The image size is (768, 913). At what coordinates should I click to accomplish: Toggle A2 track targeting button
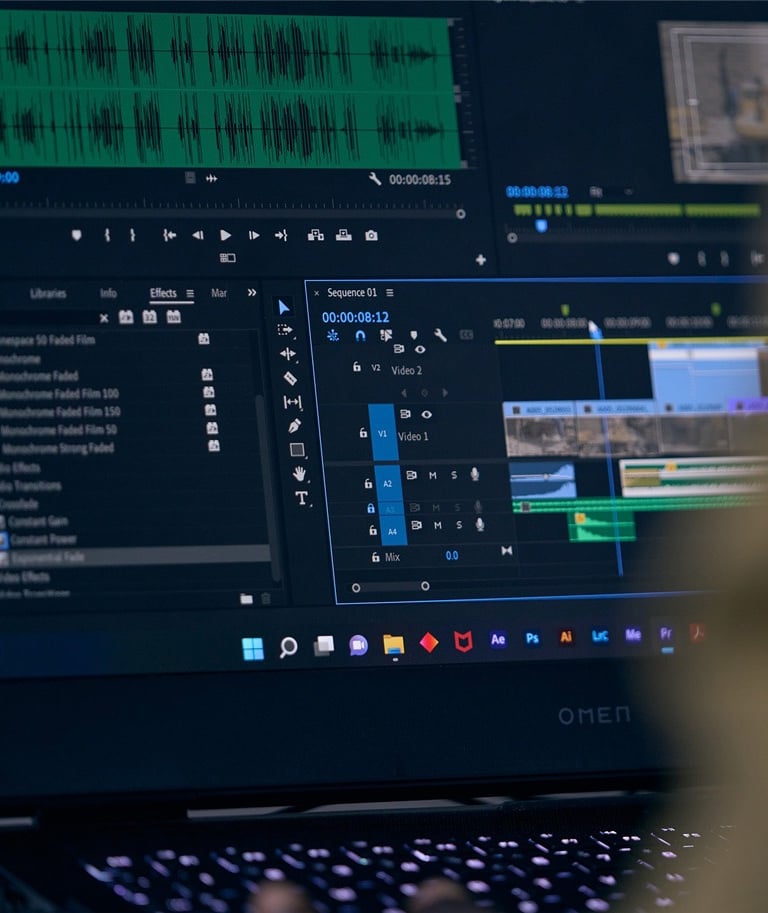pyautogui.click(x=388, y=484)
